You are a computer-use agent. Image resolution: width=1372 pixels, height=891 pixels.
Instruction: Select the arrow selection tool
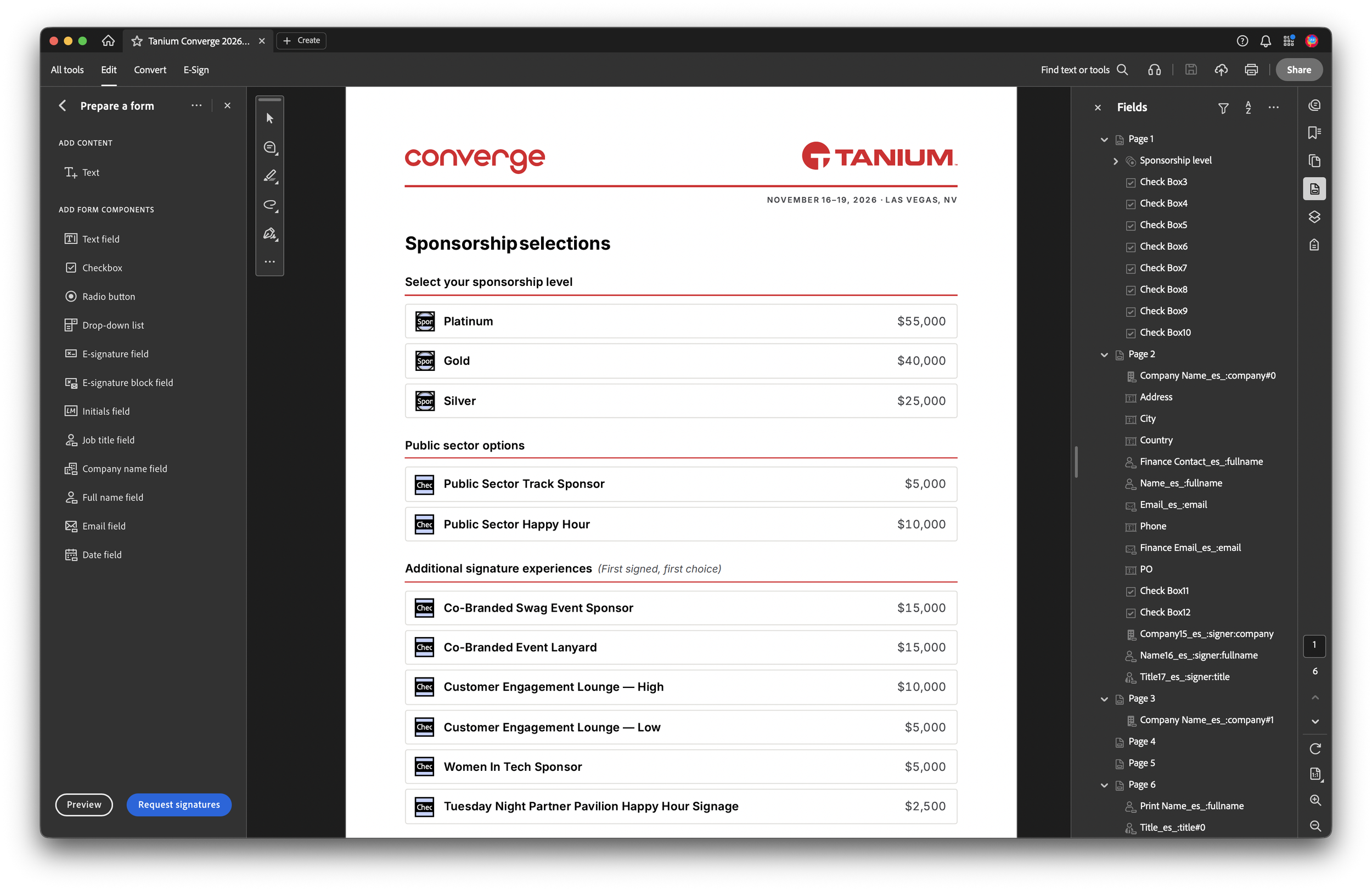(x=270, y=119)
